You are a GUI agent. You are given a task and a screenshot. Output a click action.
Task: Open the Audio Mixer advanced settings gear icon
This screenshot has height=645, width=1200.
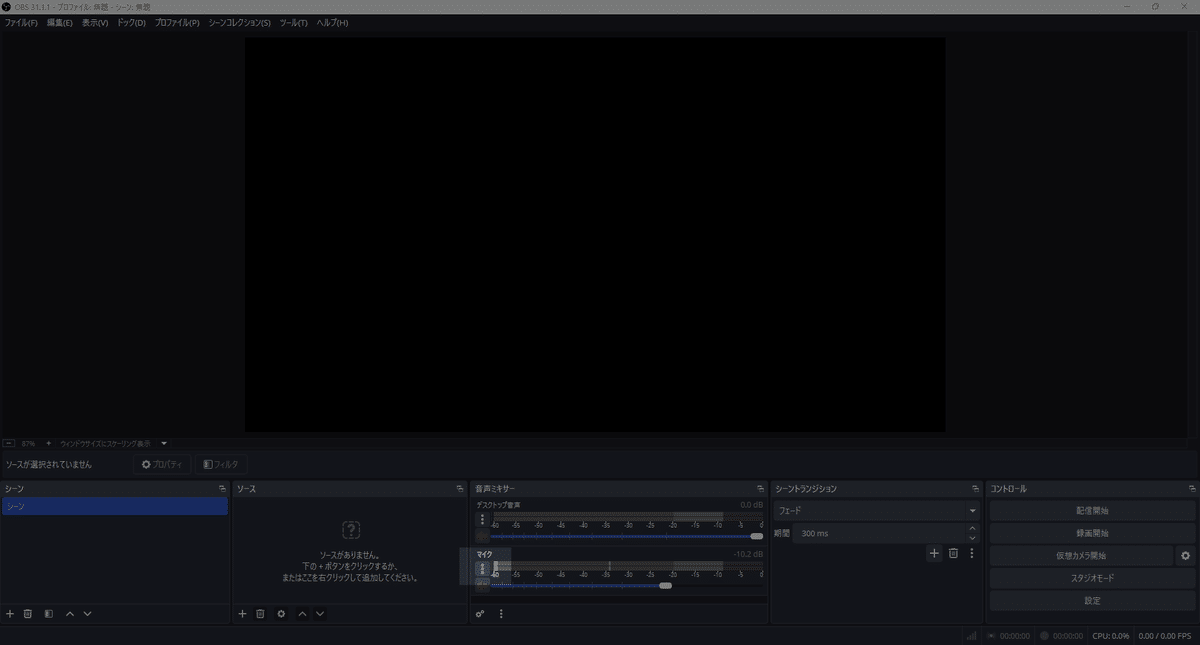pos(480,613)
